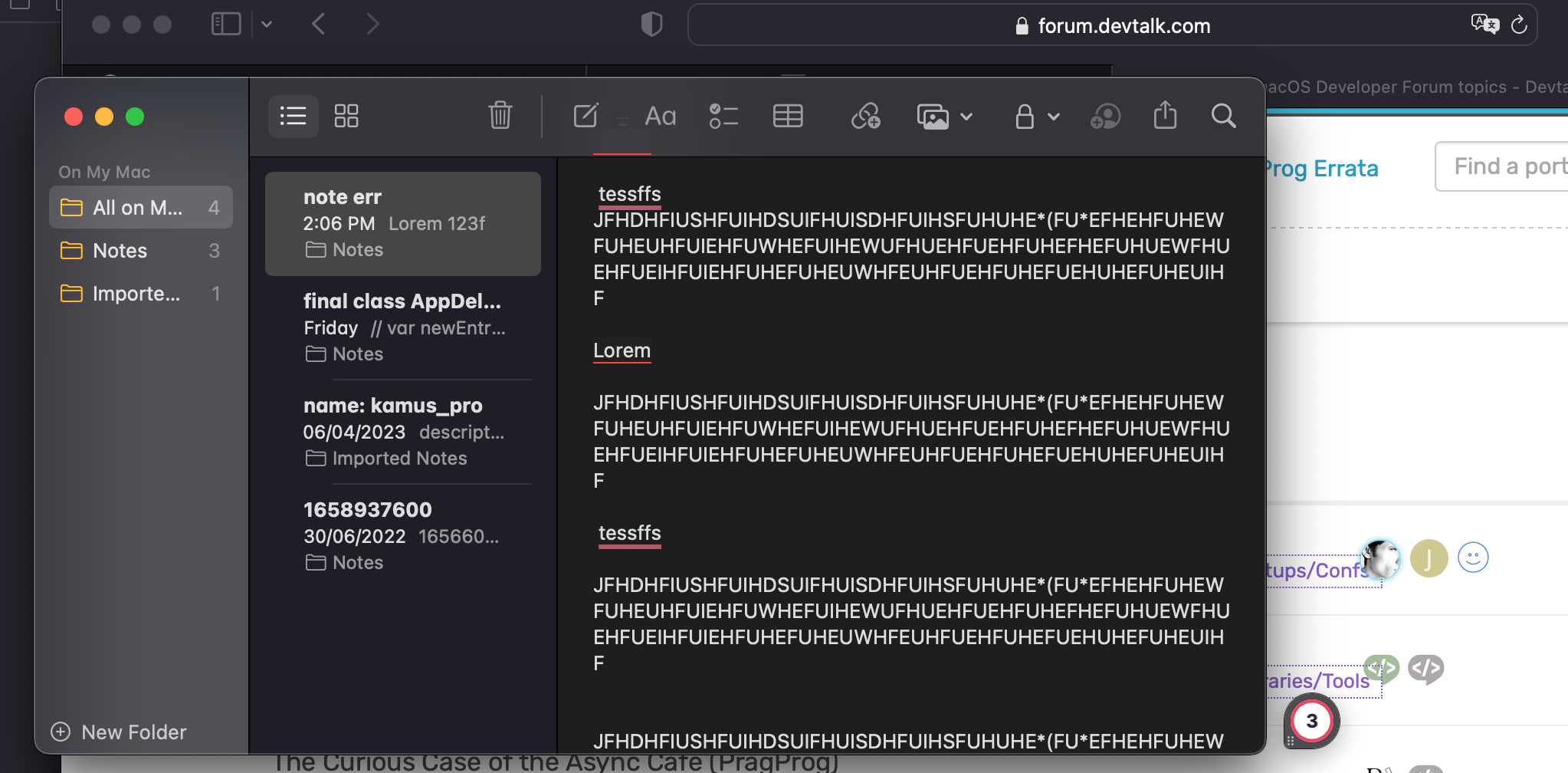Open the lock note dropdown
The width and height of the screenshot is (1568, 773).
click(1037, 117)
